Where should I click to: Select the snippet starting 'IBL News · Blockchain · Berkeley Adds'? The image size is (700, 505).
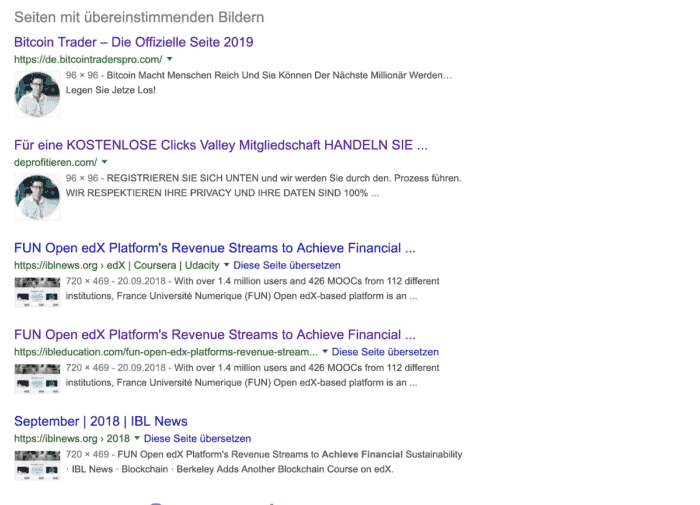229,469
